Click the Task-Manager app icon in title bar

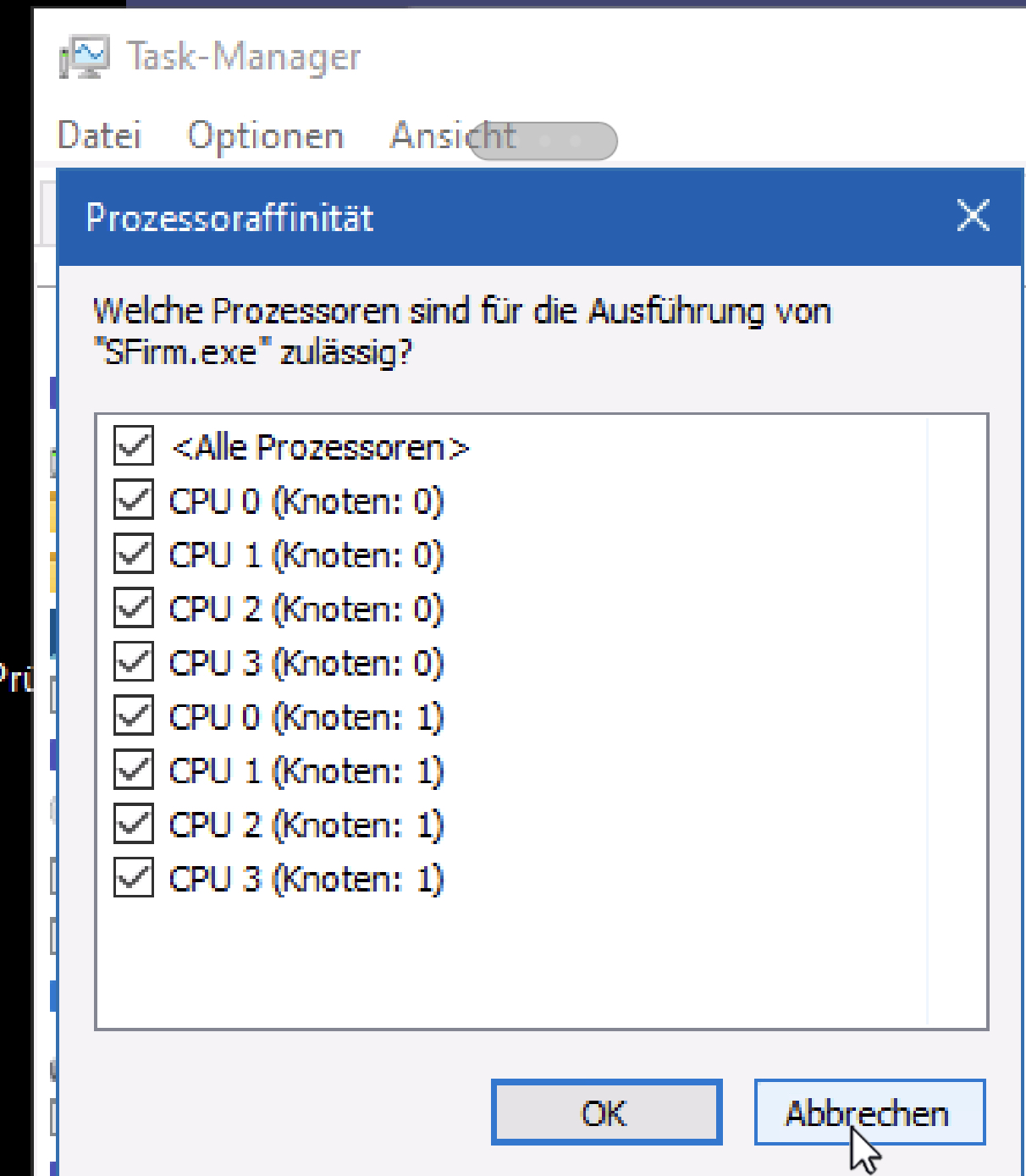(84, 58)
